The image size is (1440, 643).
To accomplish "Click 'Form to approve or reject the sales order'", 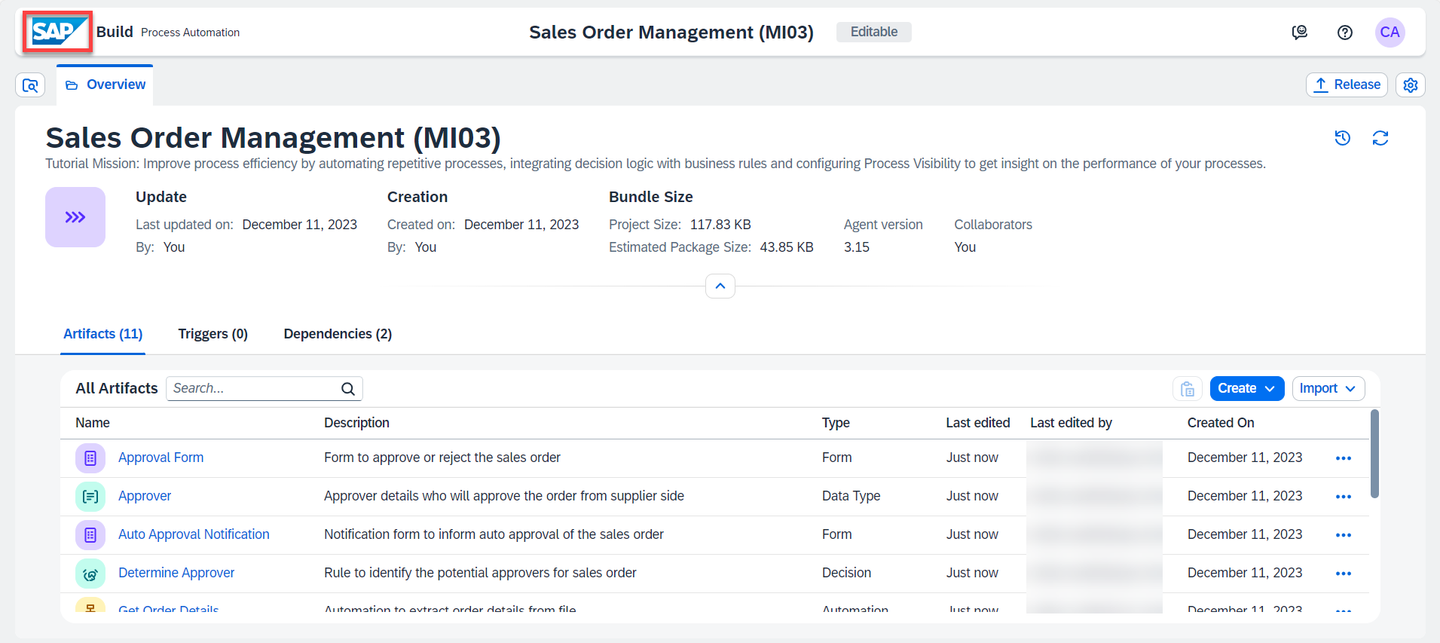I will pos(442,458).
